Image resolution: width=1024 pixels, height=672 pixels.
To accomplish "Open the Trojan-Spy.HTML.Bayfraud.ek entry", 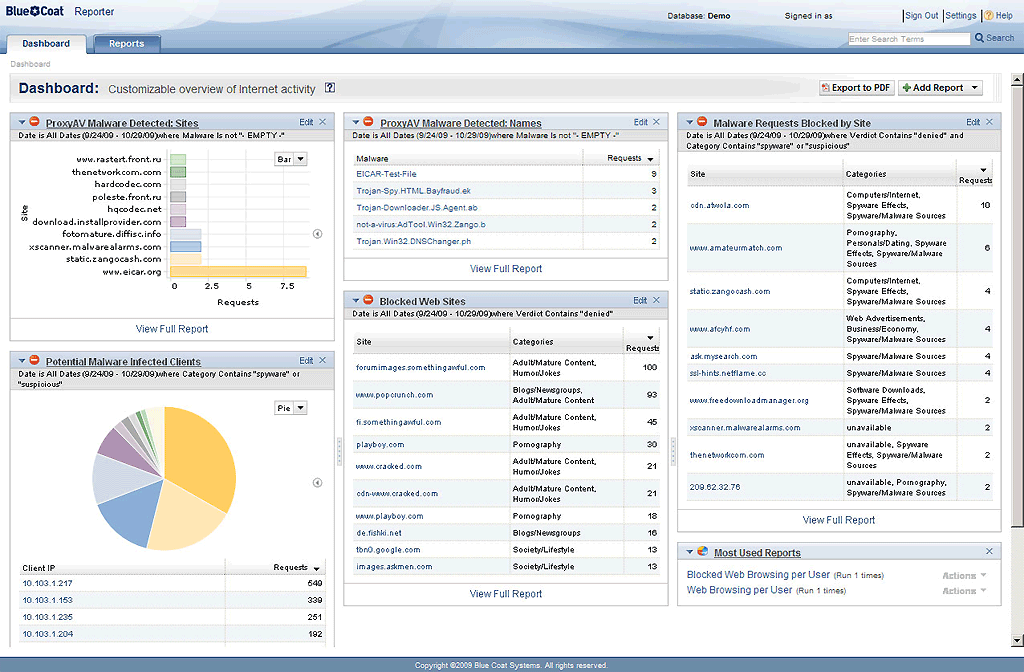I will pyautogui.click(x=413, y=191).
